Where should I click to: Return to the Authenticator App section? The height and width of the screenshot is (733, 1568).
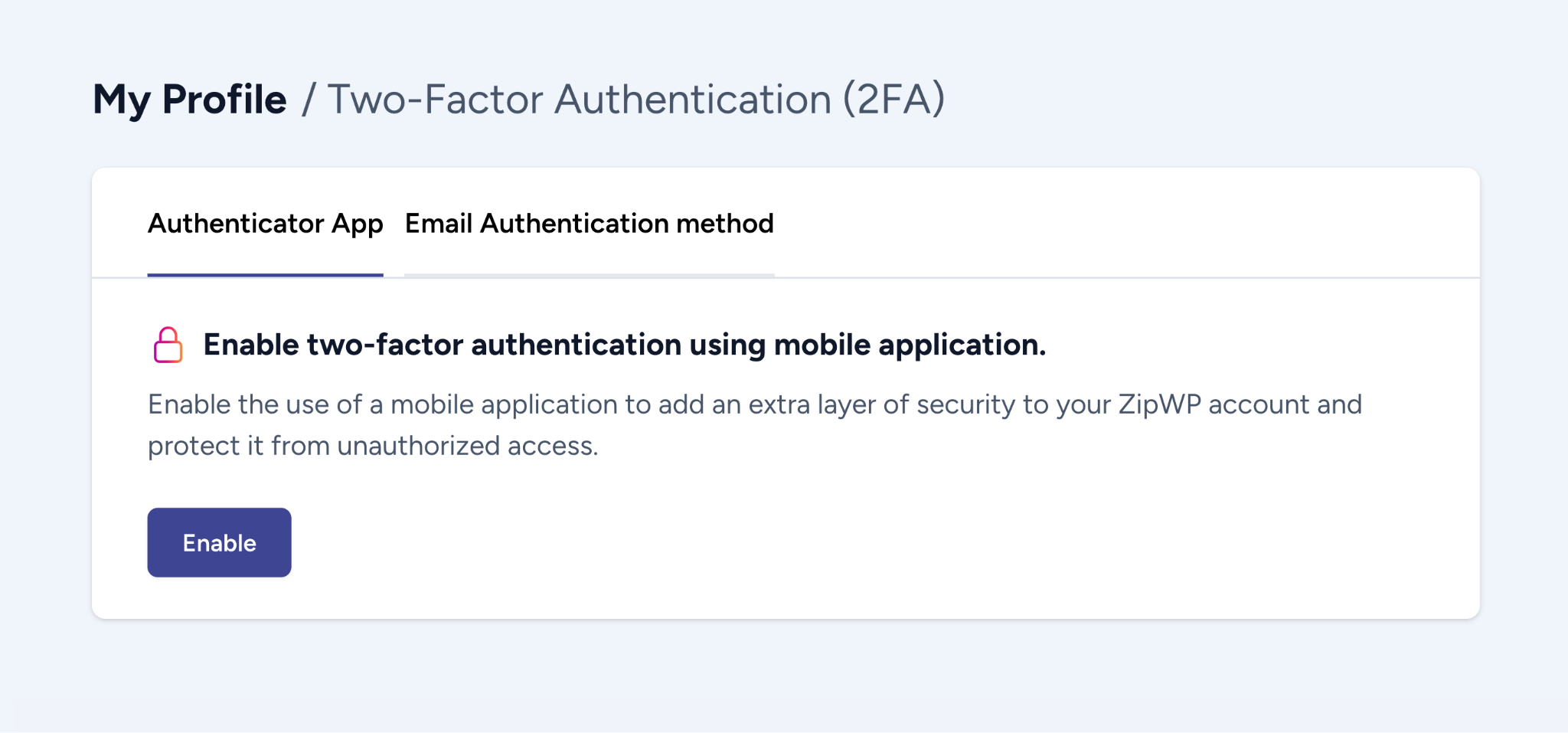(x=265, y=224)
